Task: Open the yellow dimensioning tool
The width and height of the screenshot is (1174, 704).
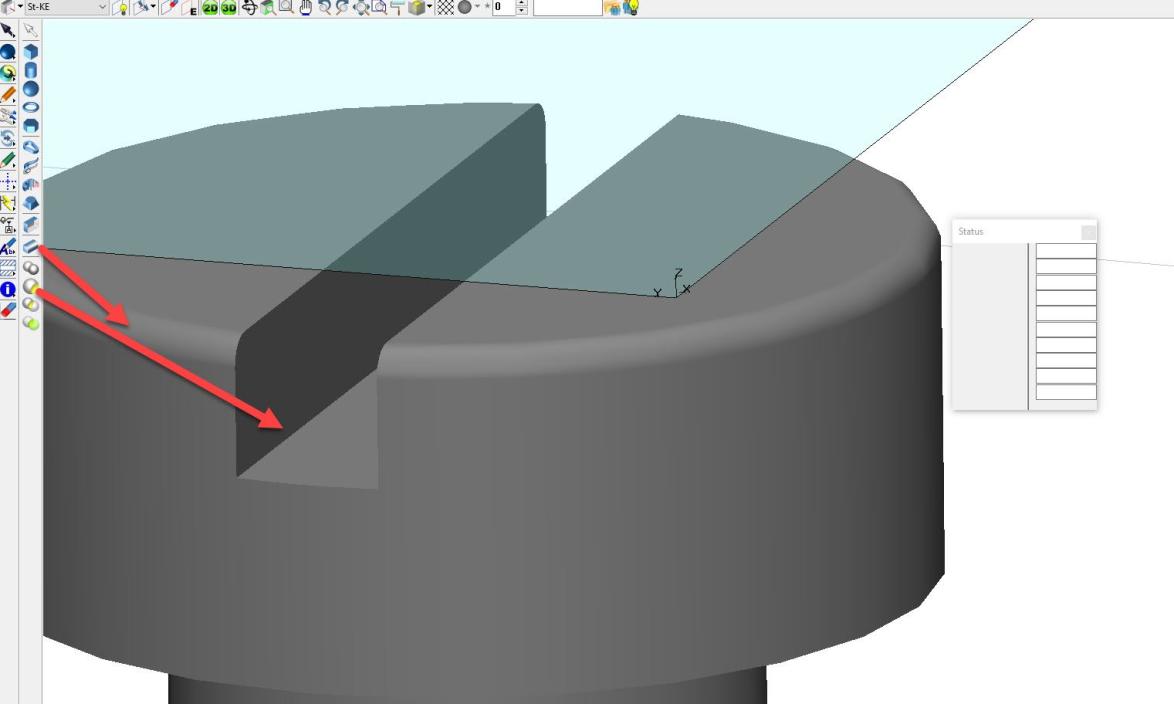Action: tap(7, 203)
